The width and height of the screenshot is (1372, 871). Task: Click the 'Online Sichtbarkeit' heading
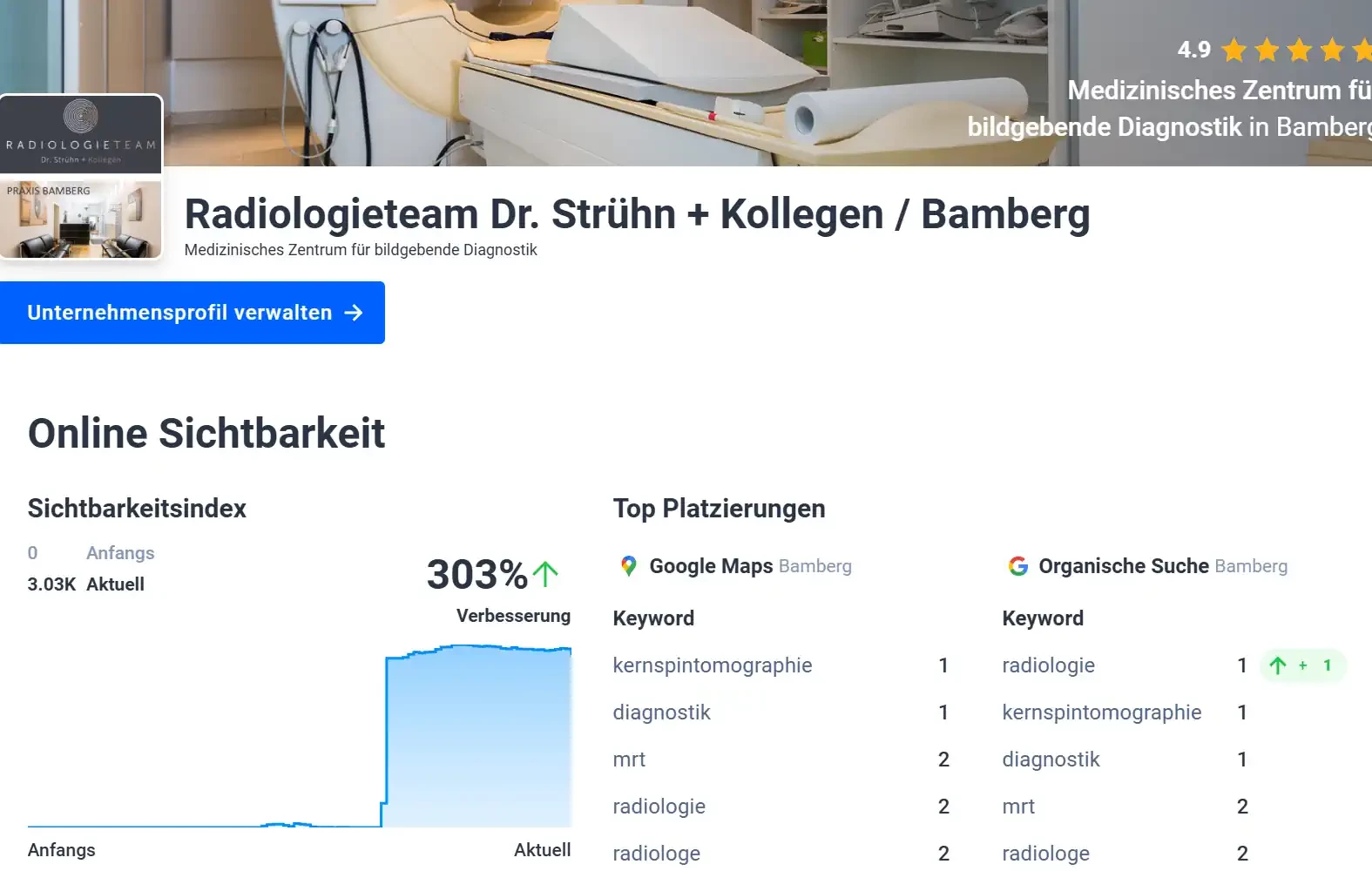206,434
